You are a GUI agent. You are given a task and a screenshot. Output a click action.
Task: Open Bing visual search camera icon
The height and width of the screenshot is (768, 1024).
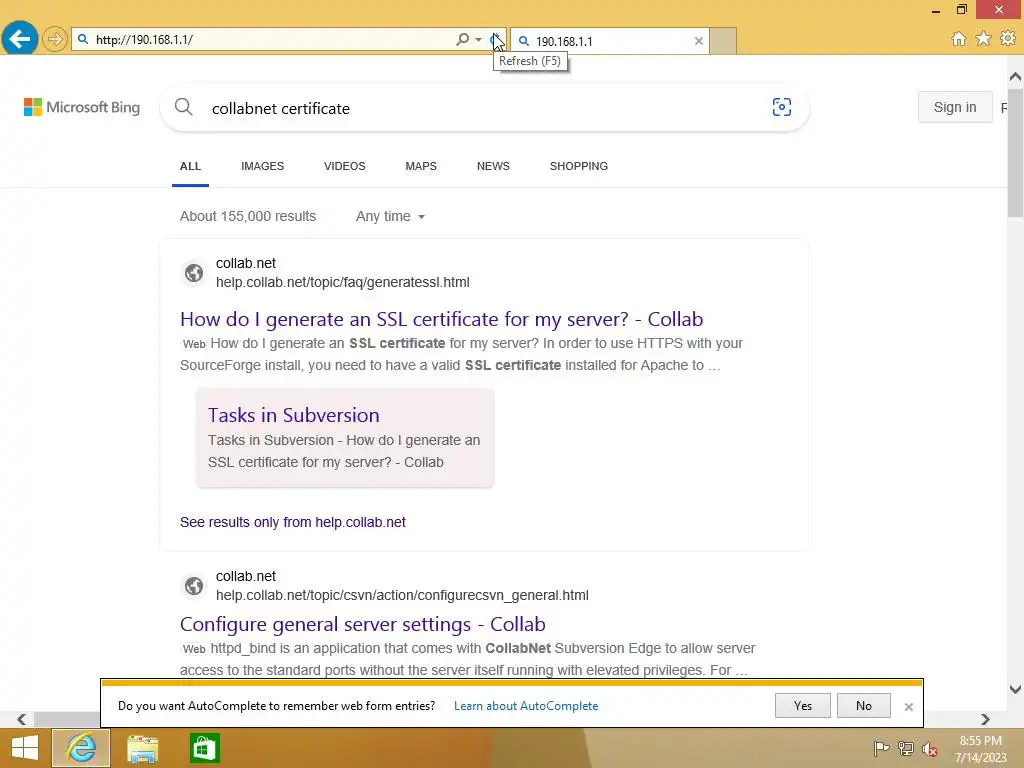[782, 107]
